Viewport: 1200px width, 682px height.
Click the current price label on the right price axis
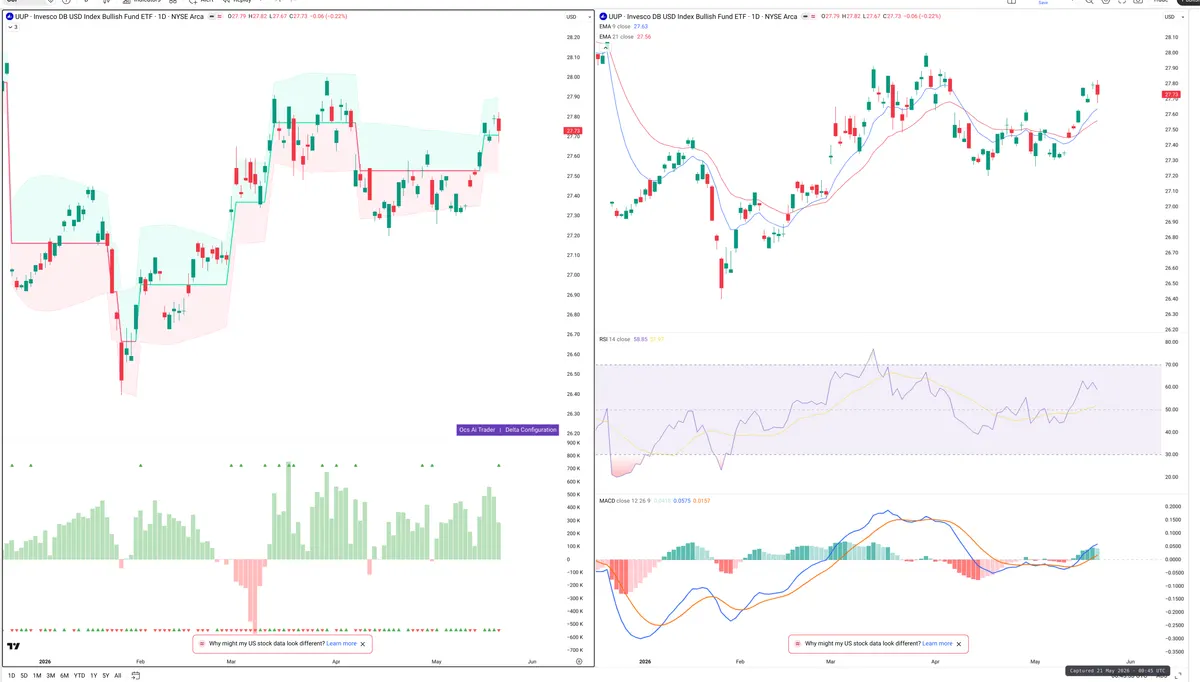point(1171,95)
